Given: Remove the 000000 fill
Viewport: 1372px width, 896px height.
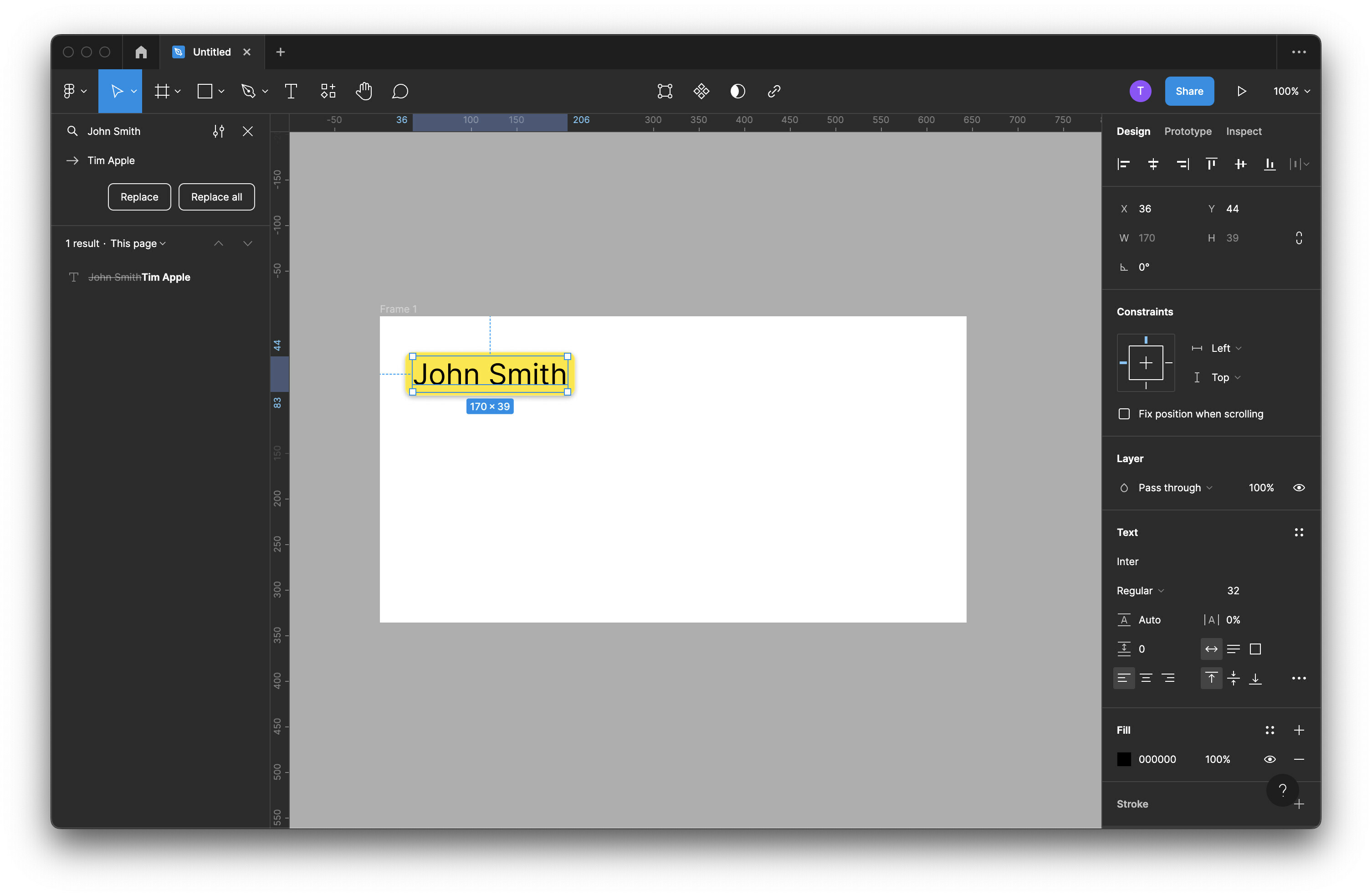Looking at the screenshot, I should click(1299, 759).
